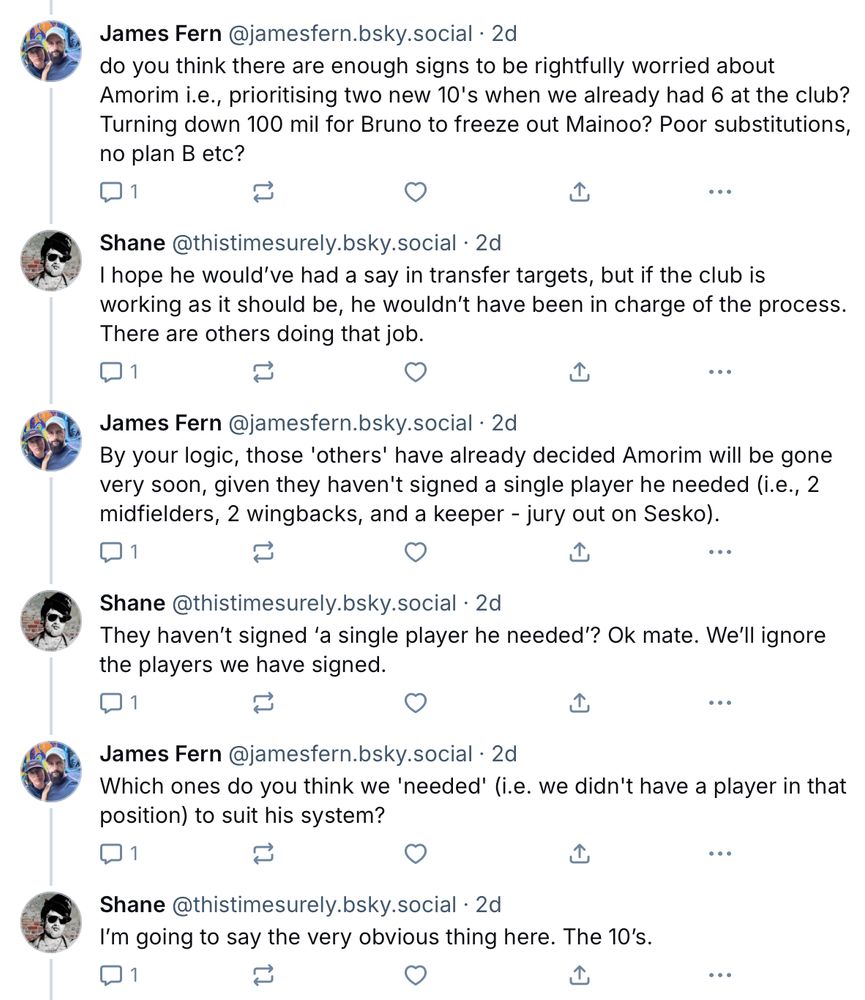Viewport: 865px width, 1000px height.
Task: Repost James Fern's post about two new 10's
Action: click(264, 192)
